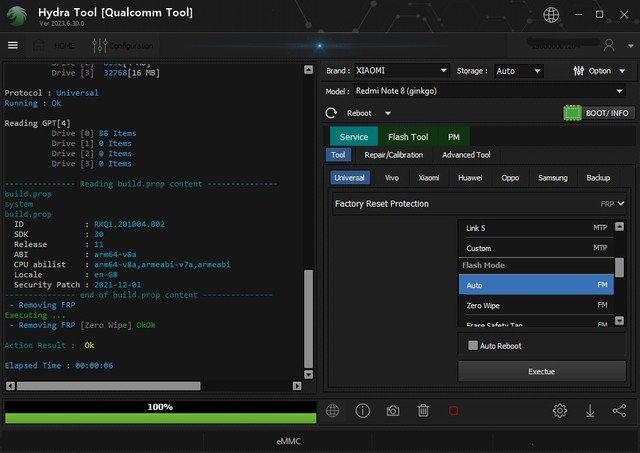
Task: Select the Tool sub-tab
Action: pos(338,155)
